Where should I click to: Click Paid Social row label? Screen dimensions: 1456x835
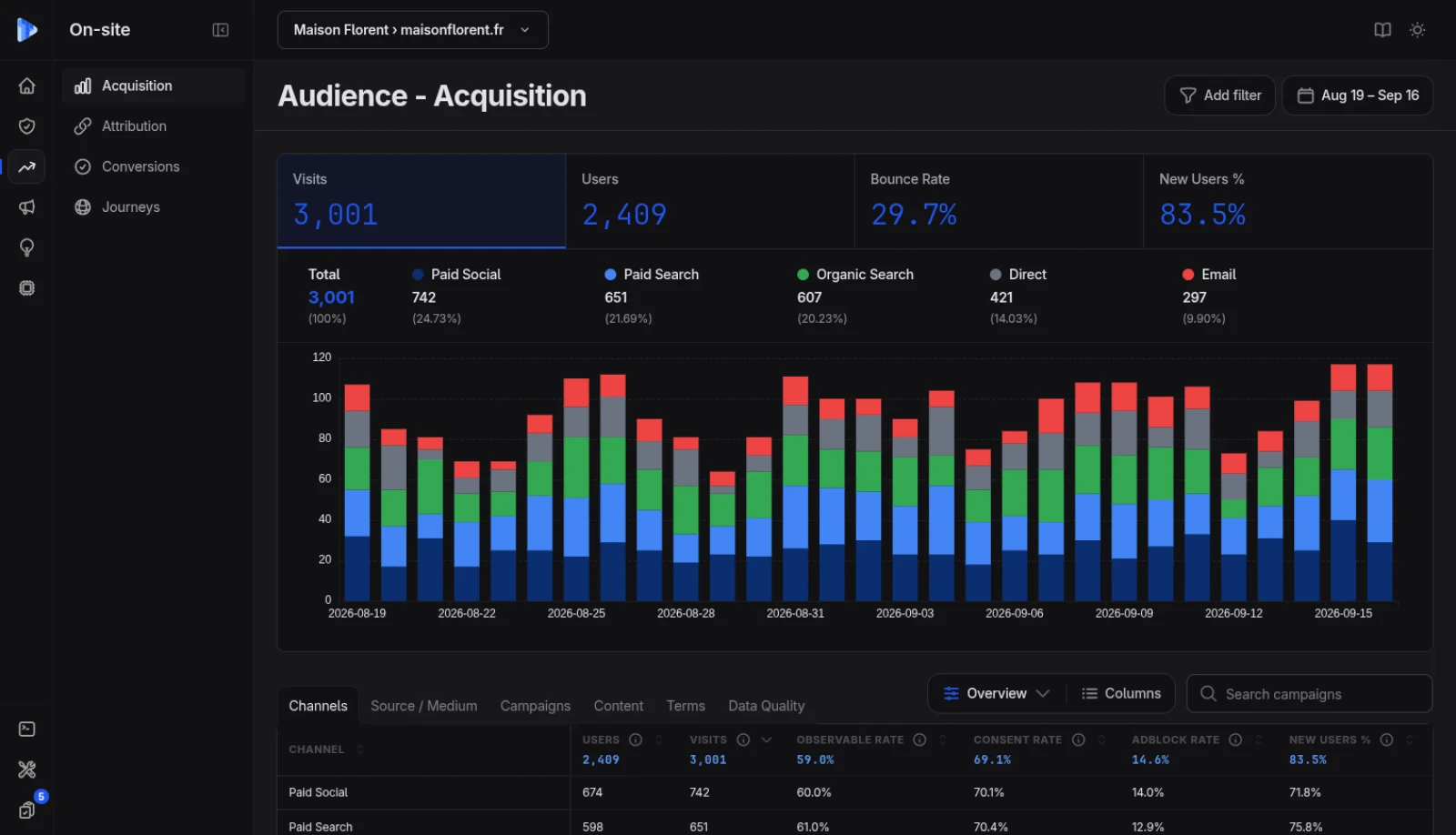click(x=318, y=792)
